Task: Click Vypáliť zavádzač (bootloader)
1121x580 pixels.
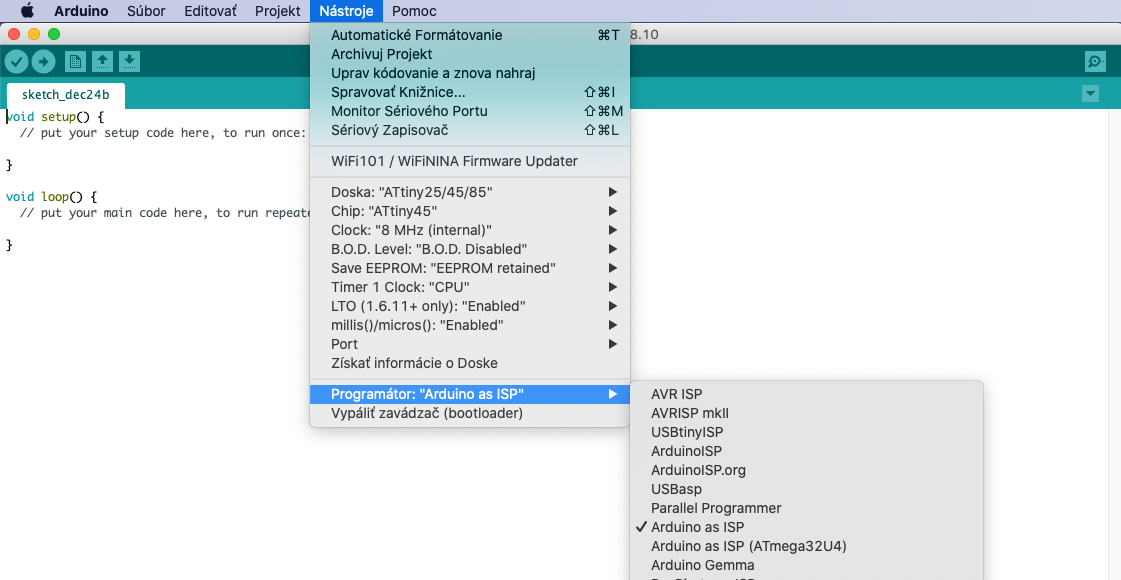Action: pos(427,413)
